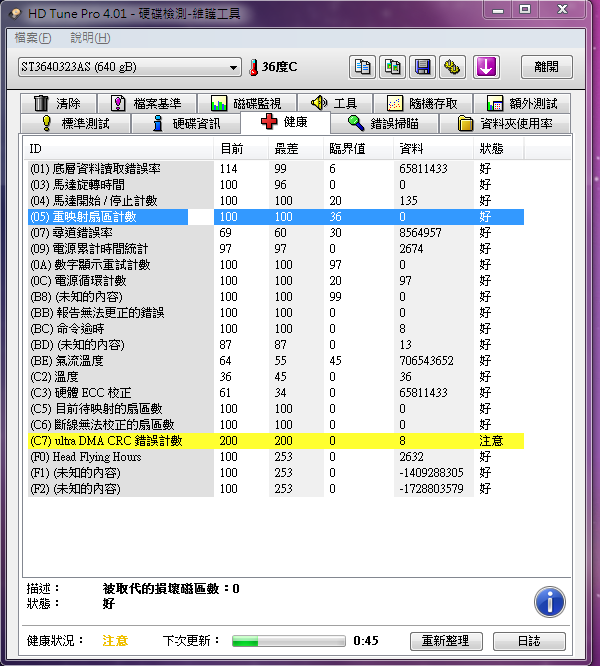Select row (03) 馬達旋轉時間

click(x=276, y=185)
